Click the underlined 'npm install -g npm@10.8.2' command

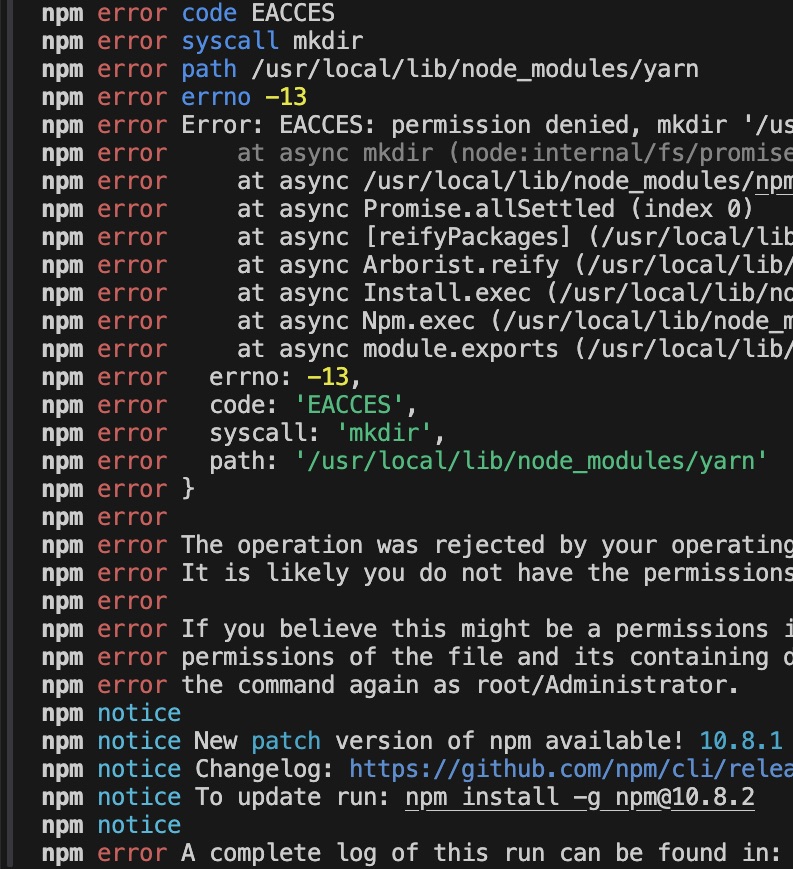[580, 797]
